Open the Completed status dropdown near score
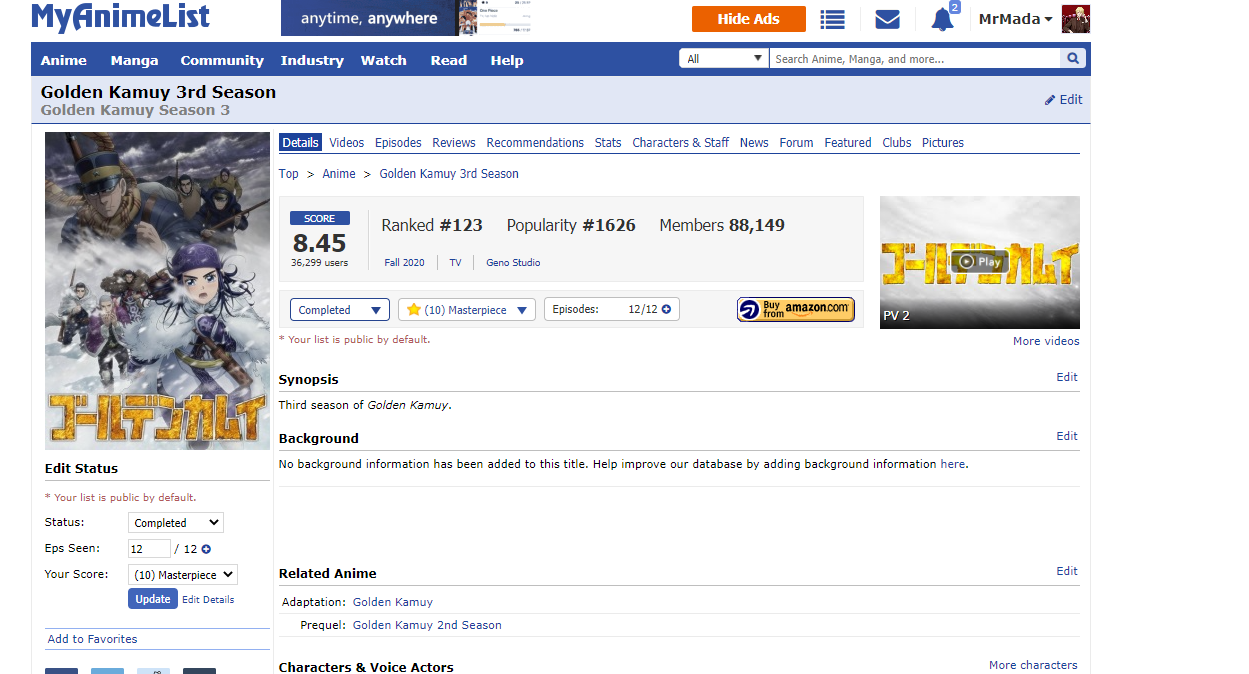Viewport: 1249px width, 674px height. coord(340,310)
